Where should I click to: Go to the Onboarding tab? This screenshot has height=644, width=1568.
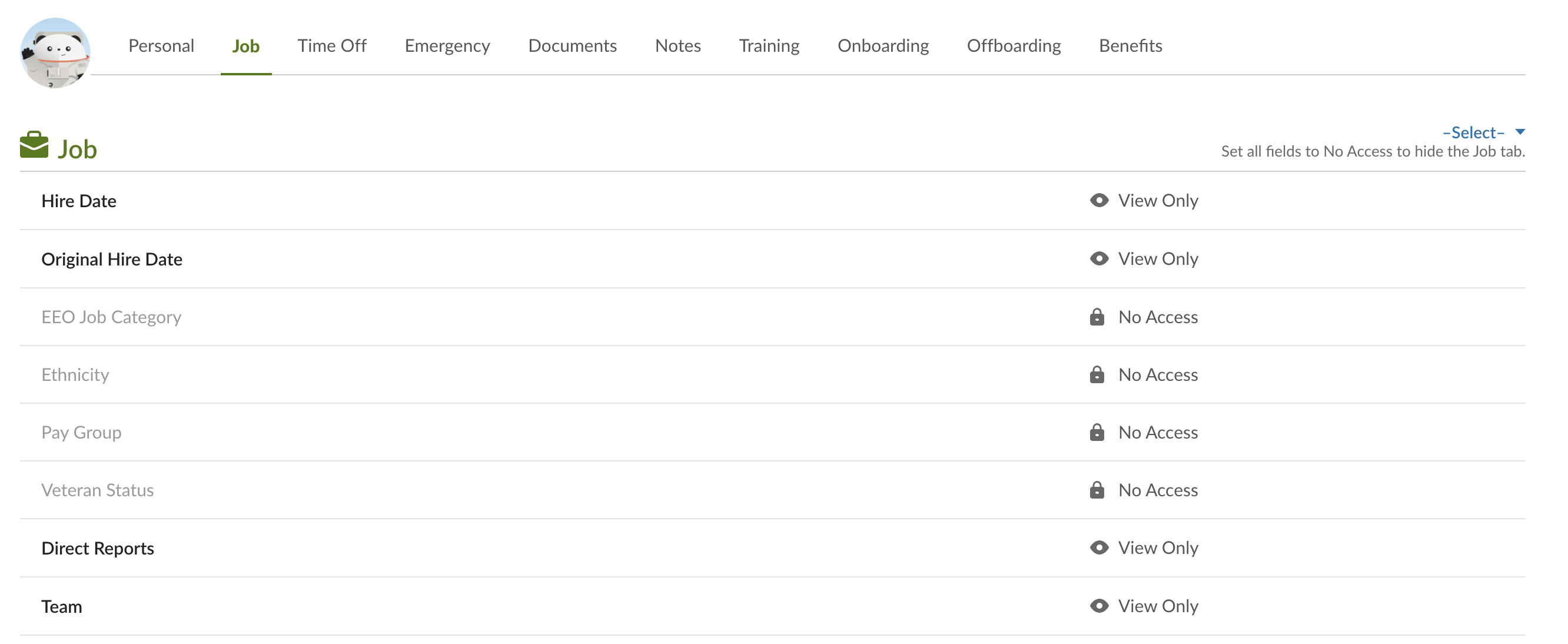(883, 46)
